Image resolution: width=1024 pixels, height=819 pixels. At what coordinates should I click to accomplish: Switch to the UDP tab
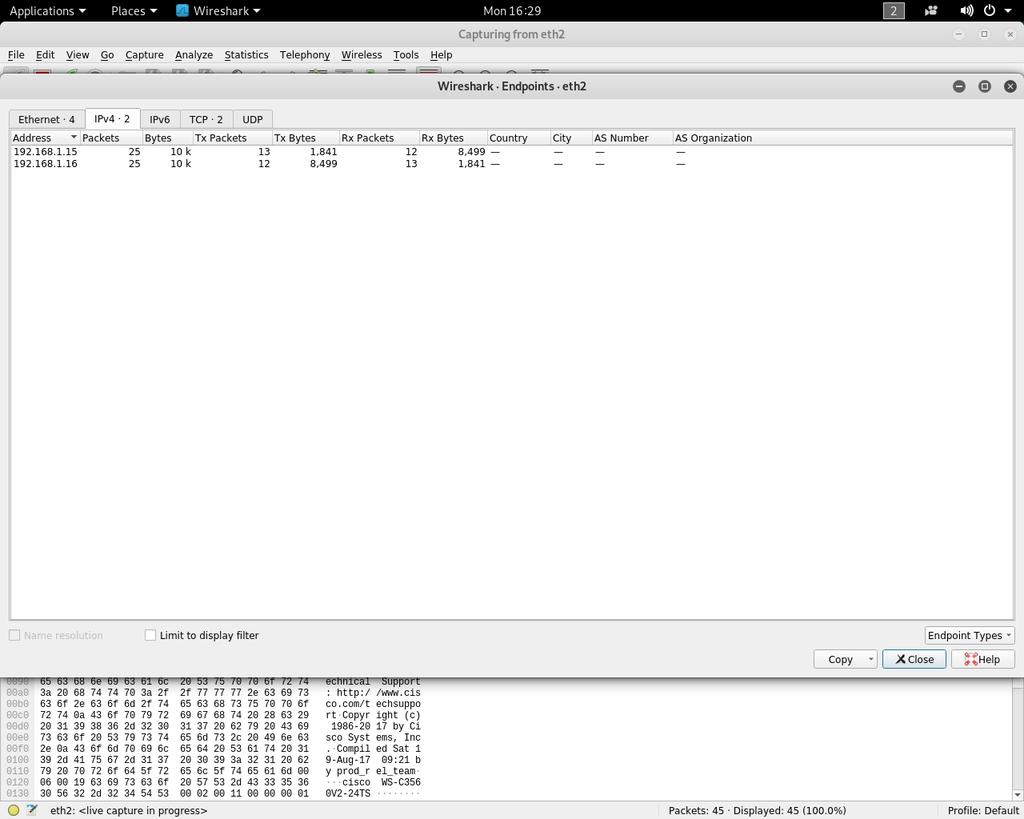[253, 120]
